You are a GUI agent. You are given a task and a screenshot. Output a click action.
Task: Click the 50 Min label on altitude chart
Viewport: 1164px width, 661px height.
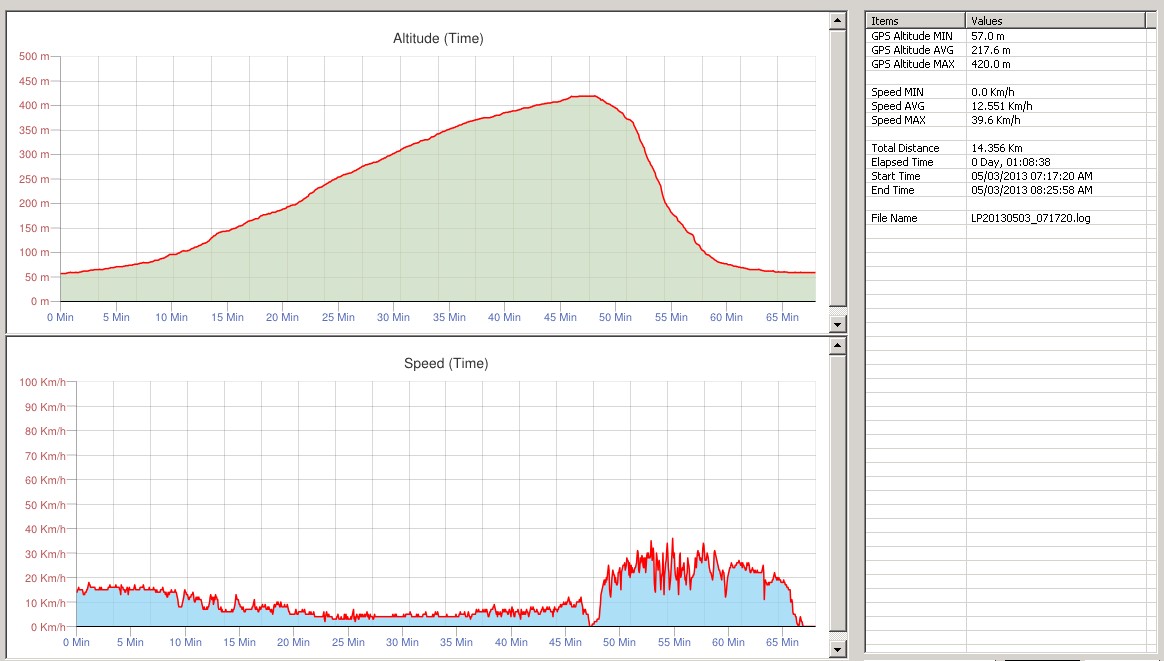click(x=615, y=317)
